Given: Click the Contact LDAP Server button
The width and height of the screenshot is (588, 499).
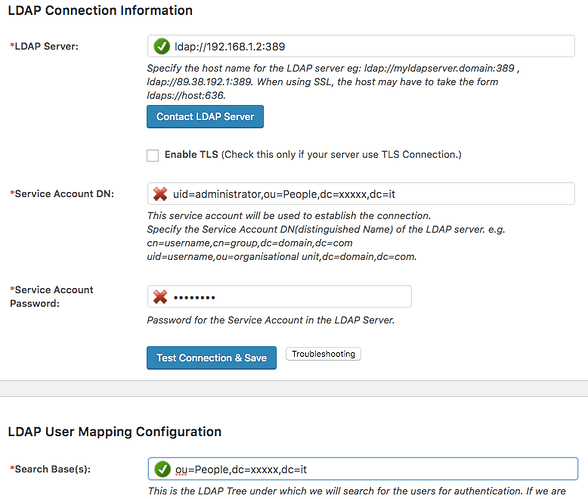Looking at the screenshot, I should coord(205,117).
